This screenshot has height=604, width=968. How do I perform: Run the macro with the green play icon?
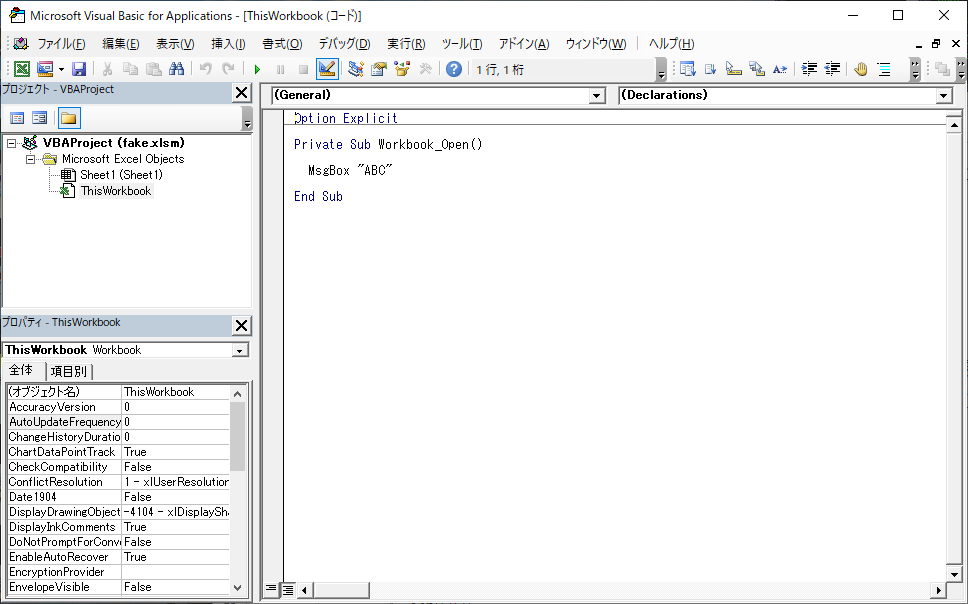tap(257, 69)
